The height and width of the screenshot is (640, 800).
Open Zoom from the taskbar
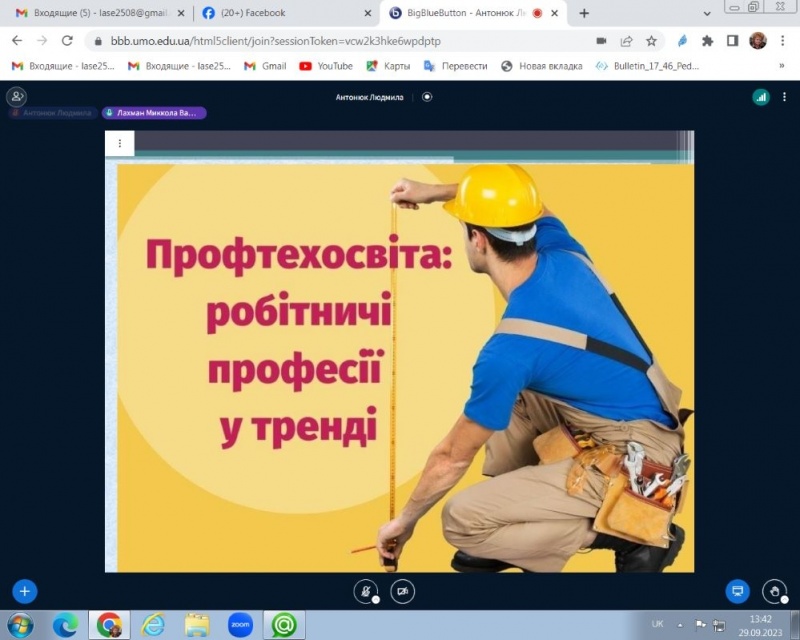coord(240,625)
